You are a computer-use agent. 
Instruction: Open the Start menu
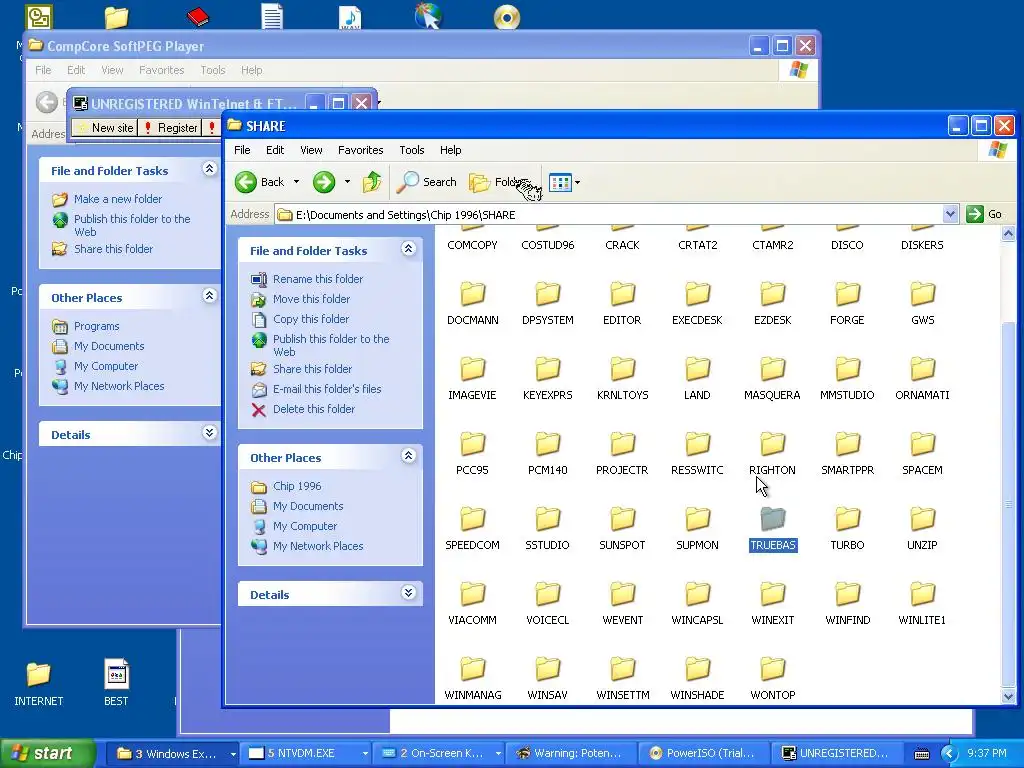tap(47, 753)
